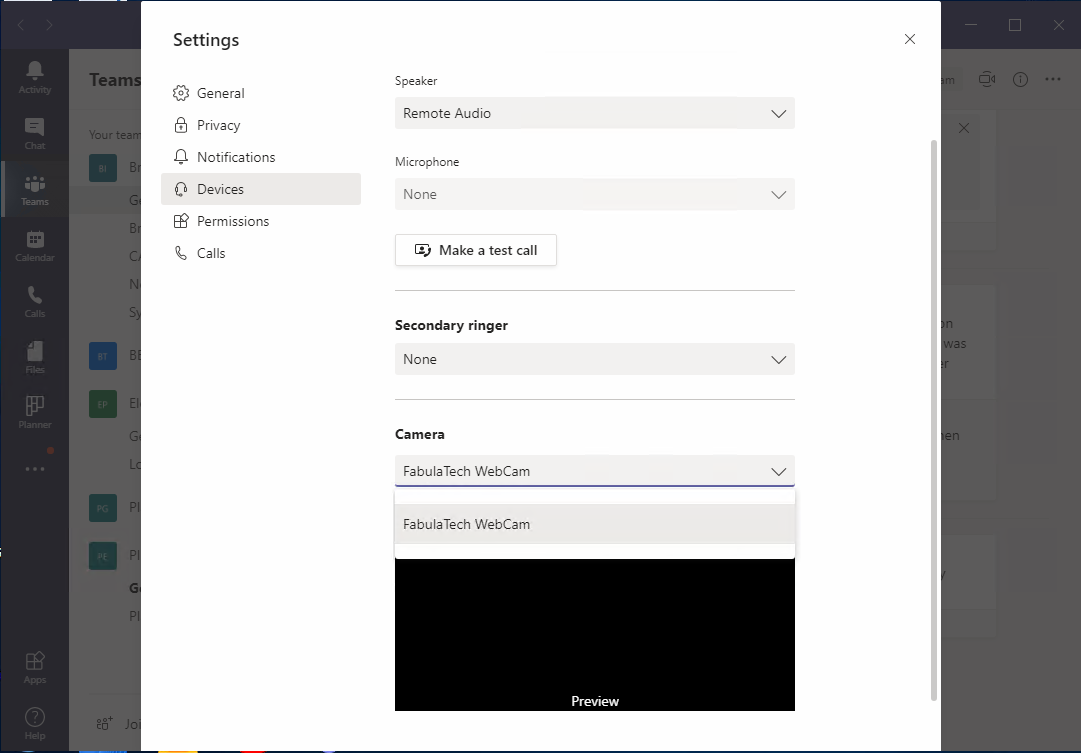Select the EP team avatar
This screenshot has width=1081, height=753.
103,404
